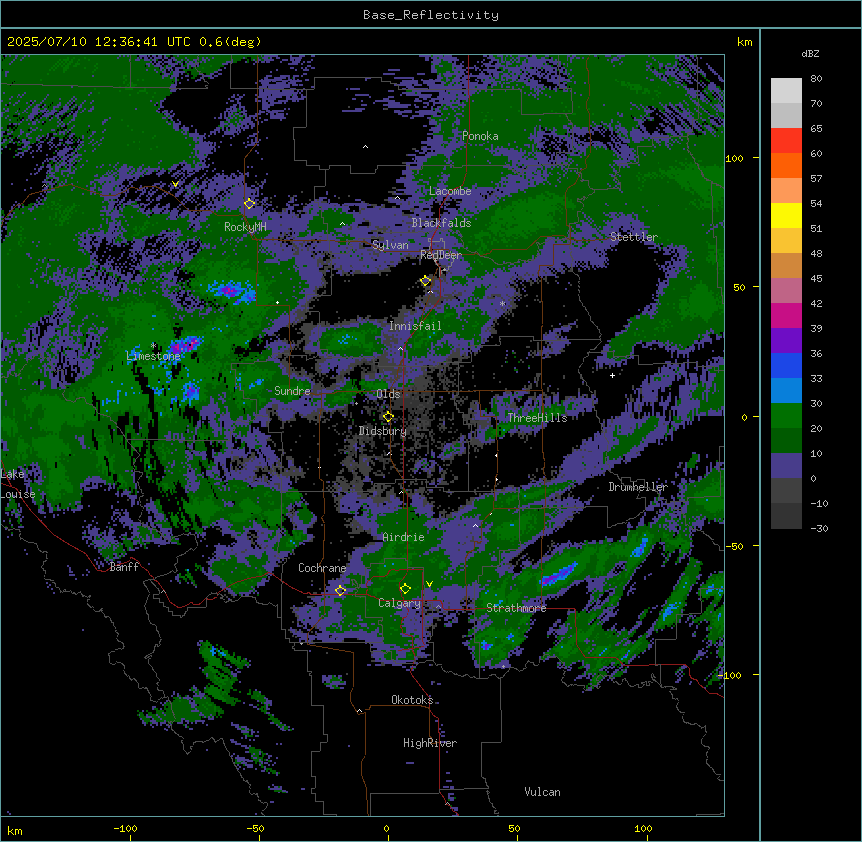
Task: Click the Banff city label
Action: tap(124, 567)
